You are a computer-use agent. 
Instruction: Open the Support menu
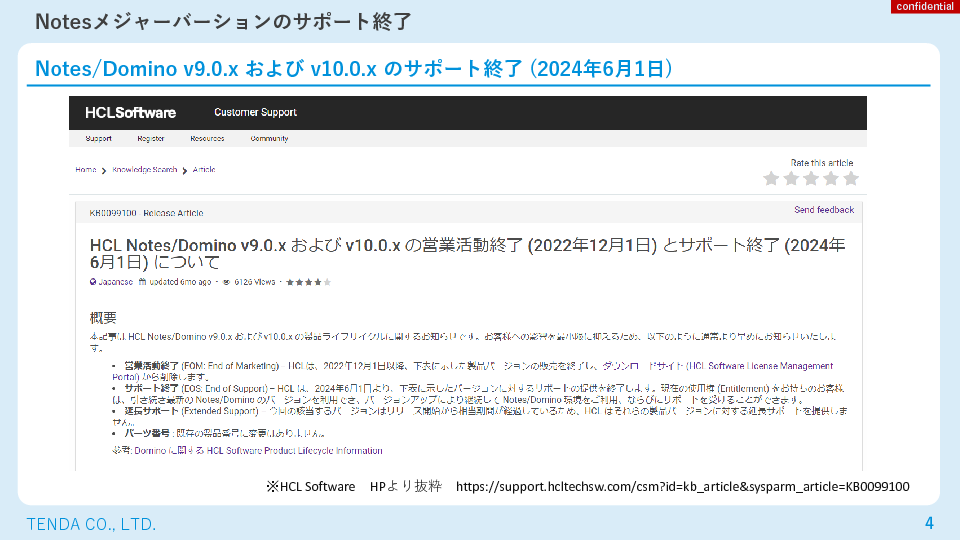click(98, 139)
